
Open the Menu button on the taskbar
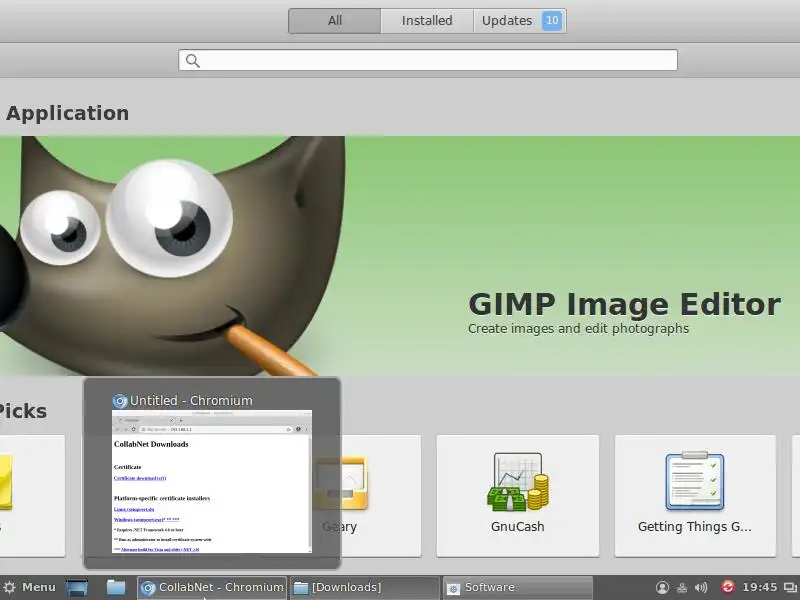29,587
